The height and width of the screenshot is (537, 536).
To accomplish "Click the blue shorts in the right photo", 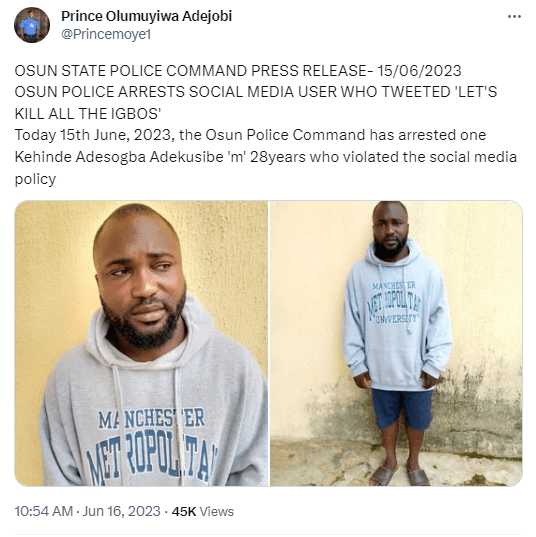I will click(x=402, y=408).
